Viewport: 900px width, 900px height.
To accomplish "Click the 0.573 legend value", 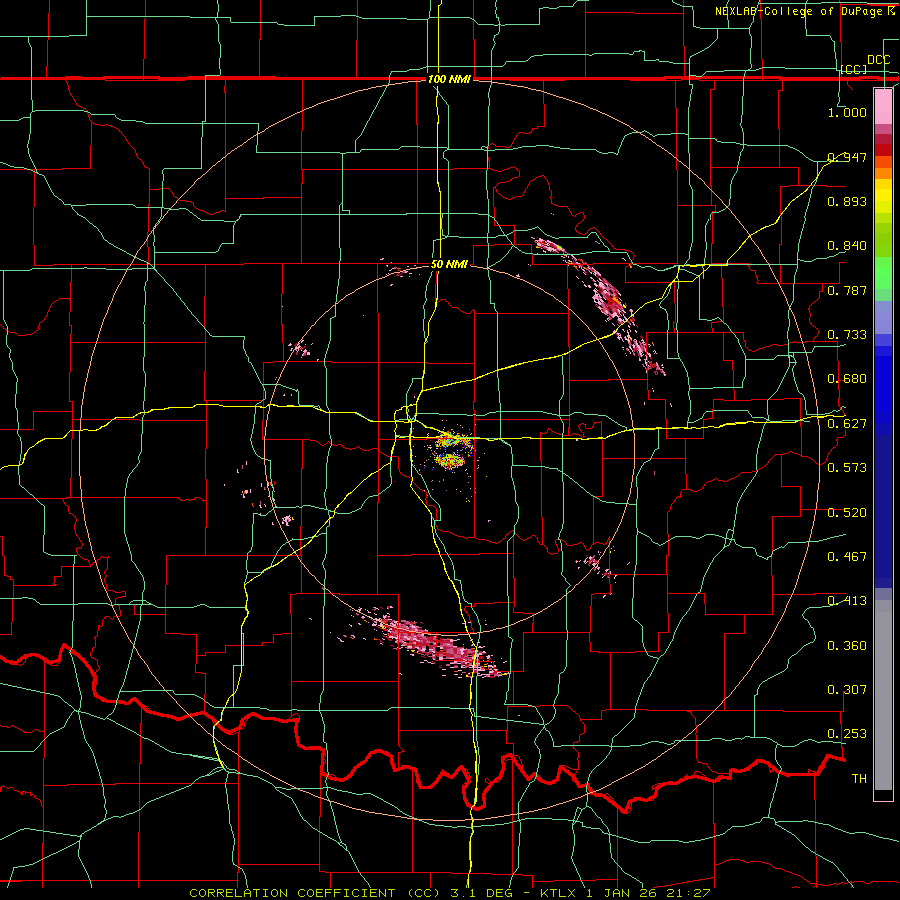I will pos(847,468).
